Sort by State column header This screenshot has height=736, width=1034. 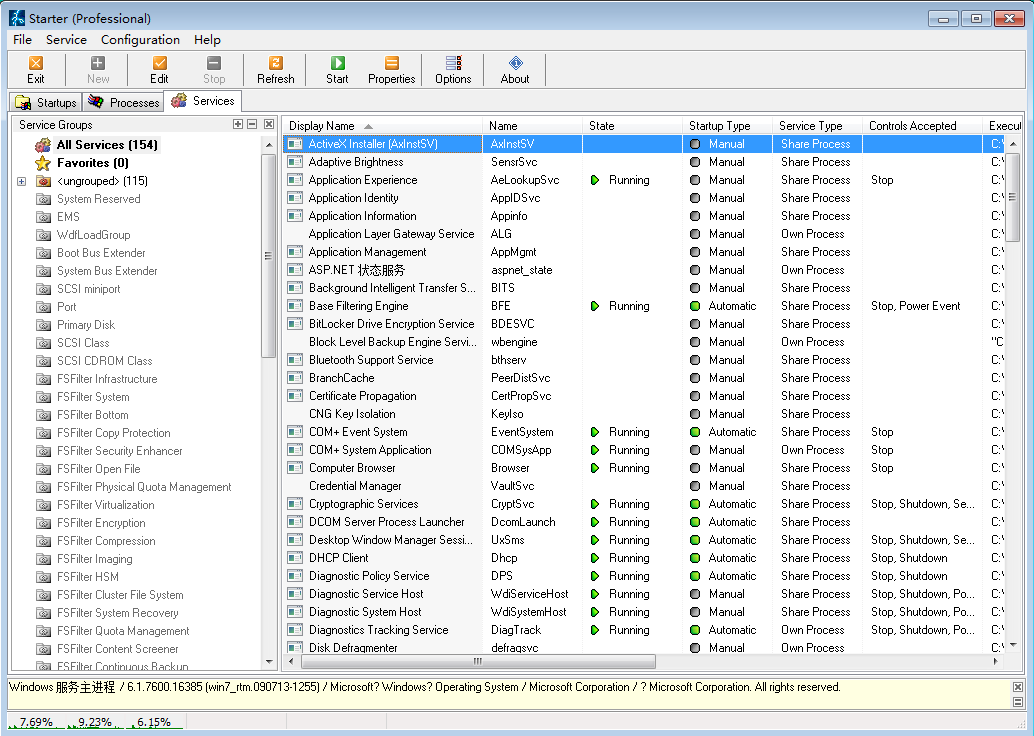(x=602, y=126)
